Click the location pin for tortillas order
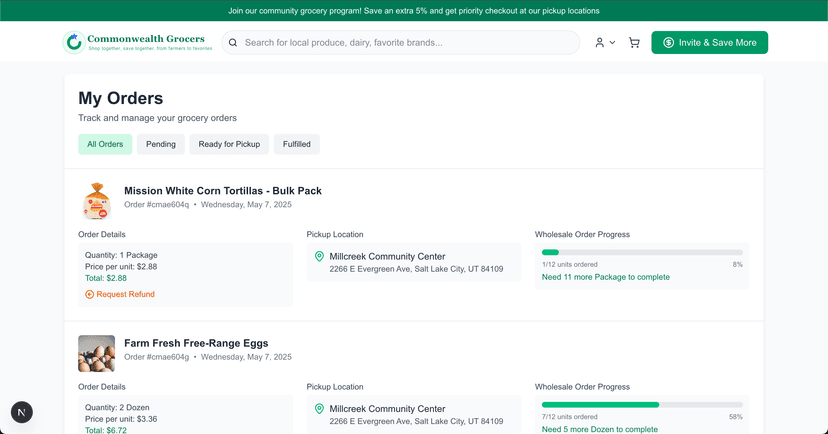This screenshot has height=434, width=828. [319, 257]
